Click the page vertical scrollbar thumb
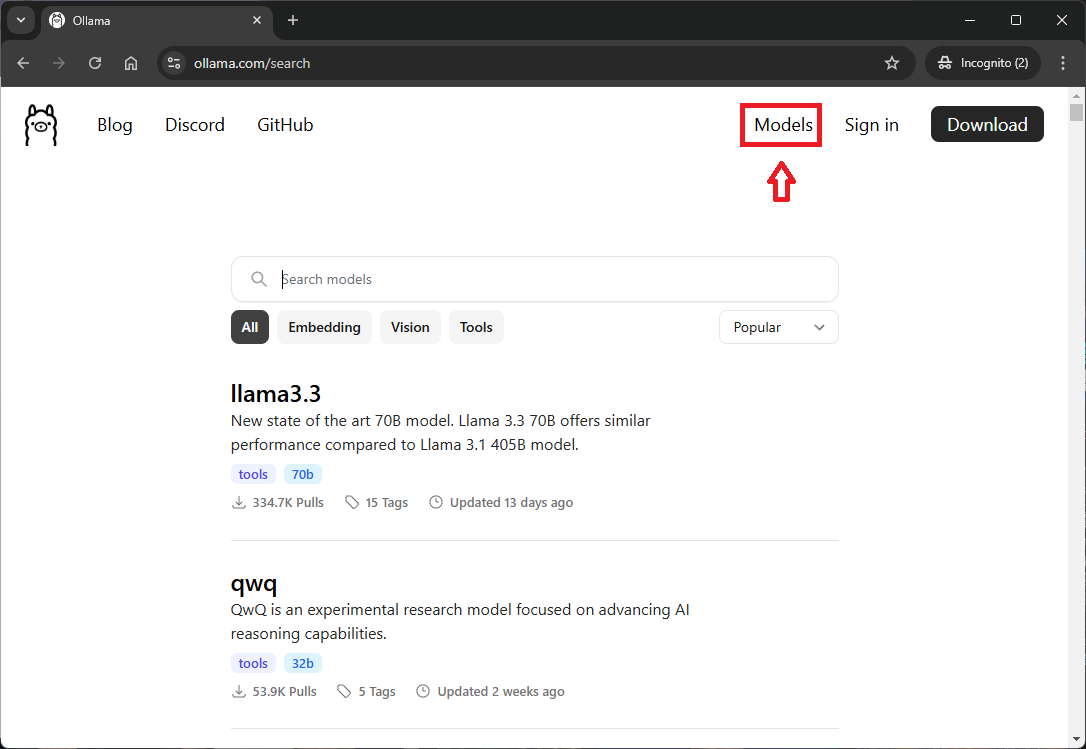Viewport: 1086px width, 749px height. pyautogui.click(x=1076, y=112)
